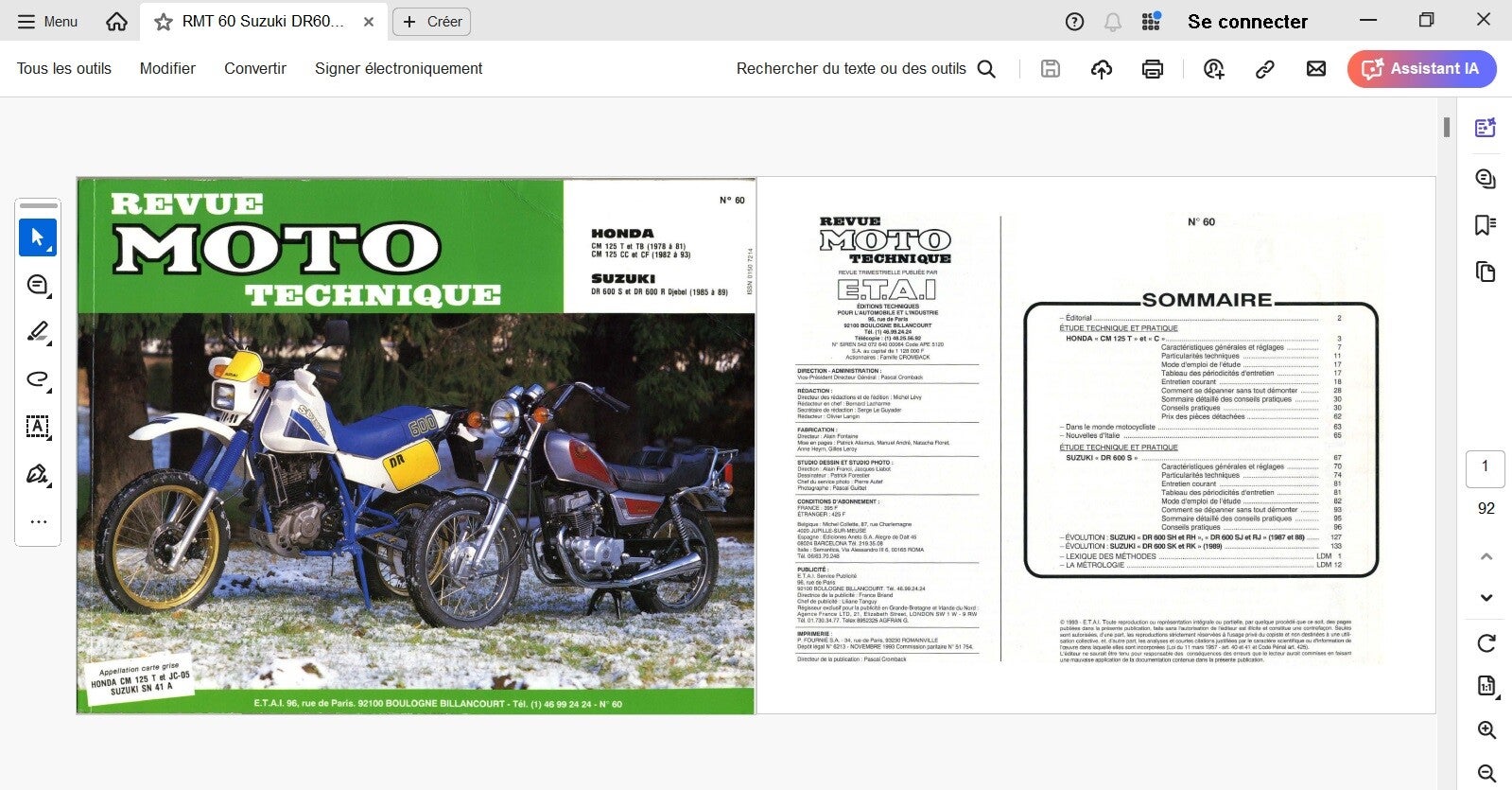This screenshot has width=1512, height=790.
Task: Open AI assistant side panel icon
Action: coord(1486,127)
